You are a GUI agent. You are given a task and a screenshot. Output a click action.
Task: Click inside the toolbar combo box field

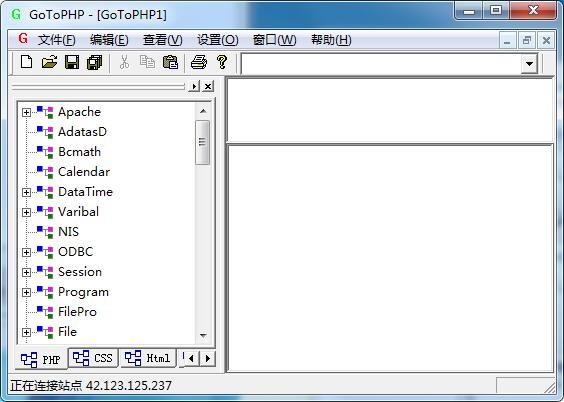(381, 64)
